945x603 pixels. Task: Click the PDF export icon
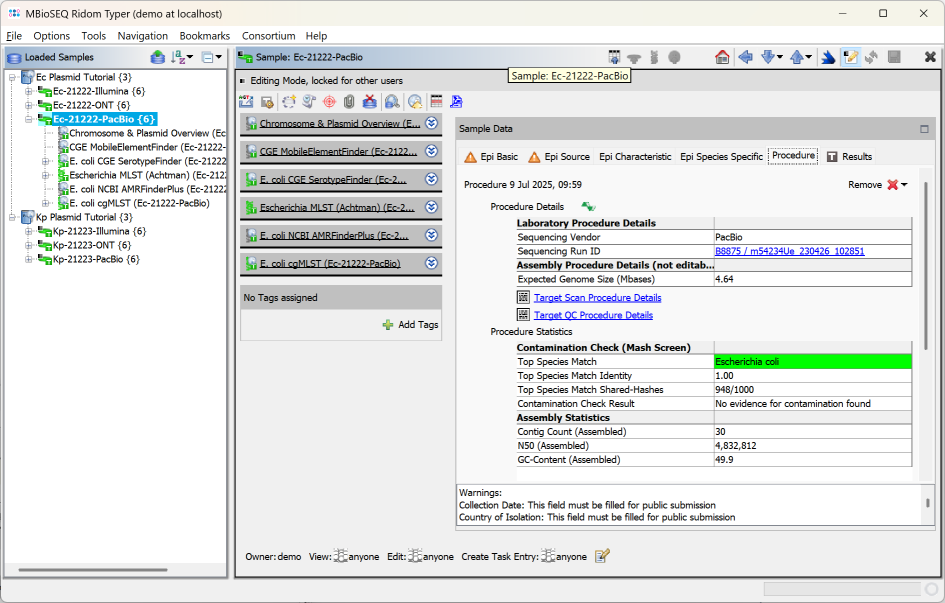[456, 102]
